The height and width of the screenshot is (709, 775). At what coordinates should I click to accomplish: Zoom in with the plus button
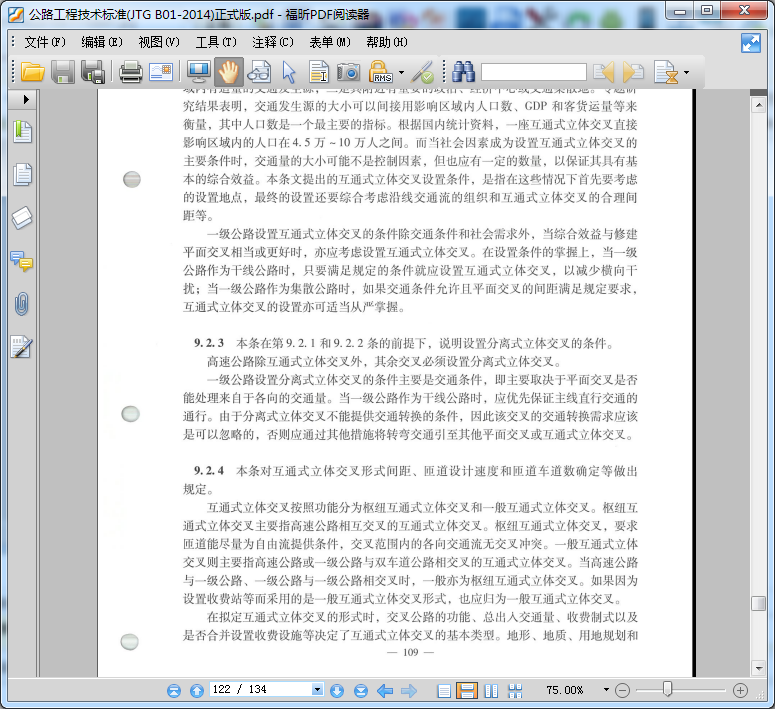(x=740, y=690)
